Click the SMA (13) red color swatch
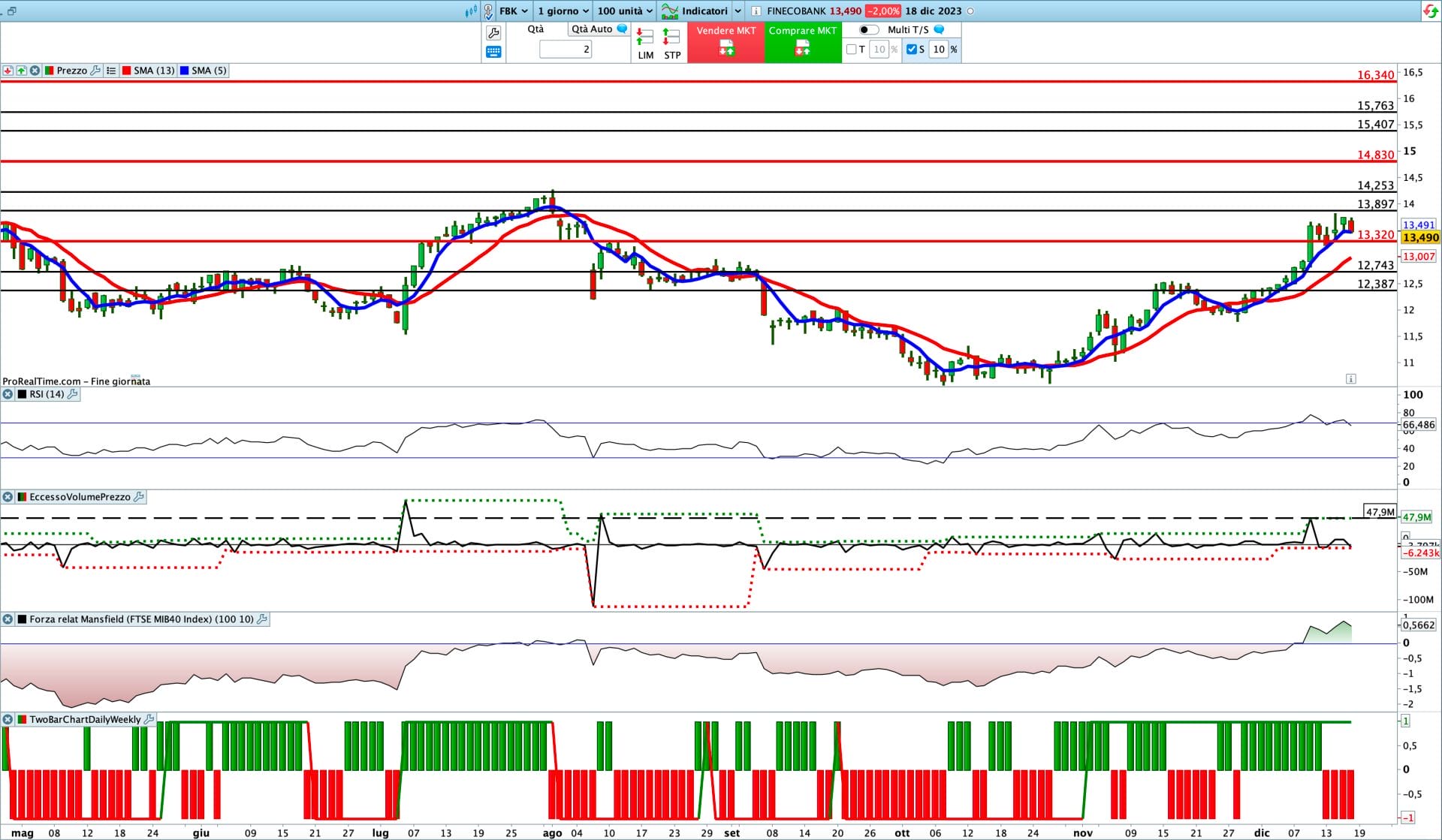This screenshot has height=840, width=1442. click(x=126, y=71)
